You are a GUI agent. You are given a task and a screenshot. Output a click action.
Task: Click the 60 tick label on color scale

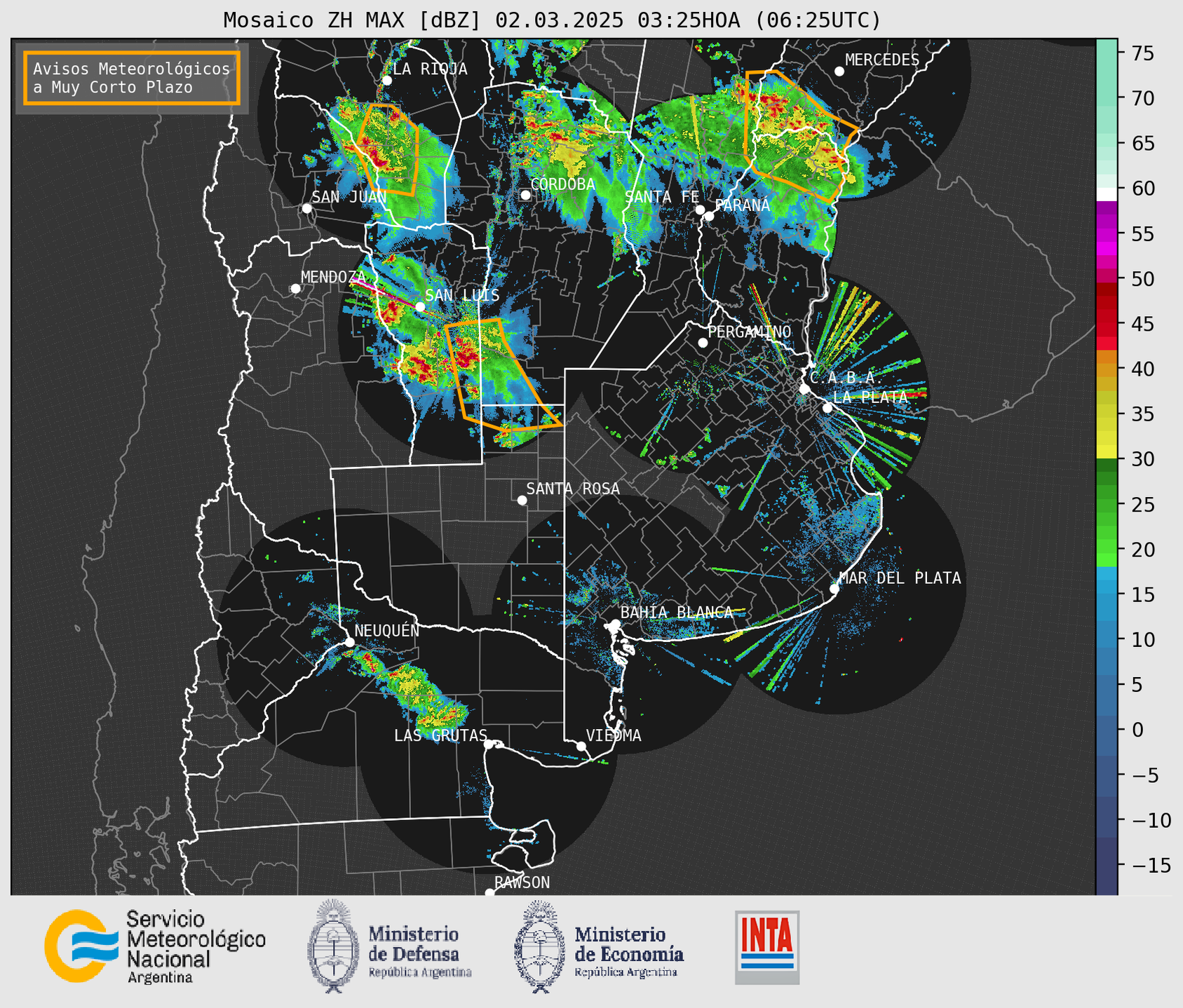click(x=1142, y=189)
